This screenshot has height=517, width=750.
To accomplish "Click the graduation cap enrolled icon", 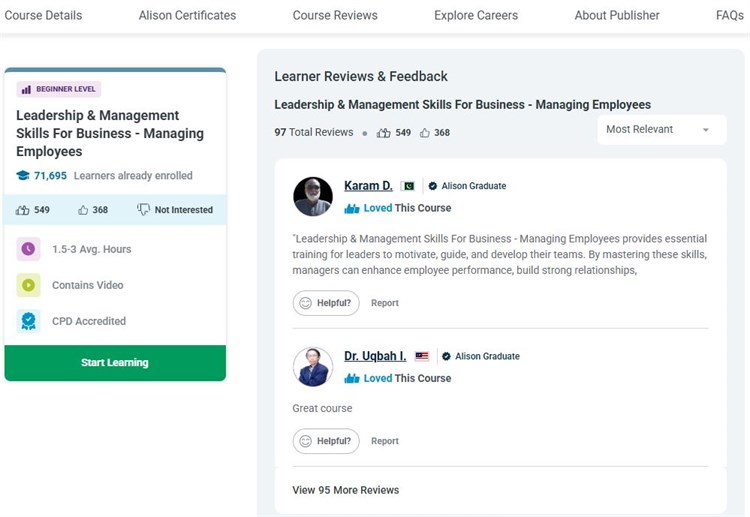I will click(x=22, y=176).
